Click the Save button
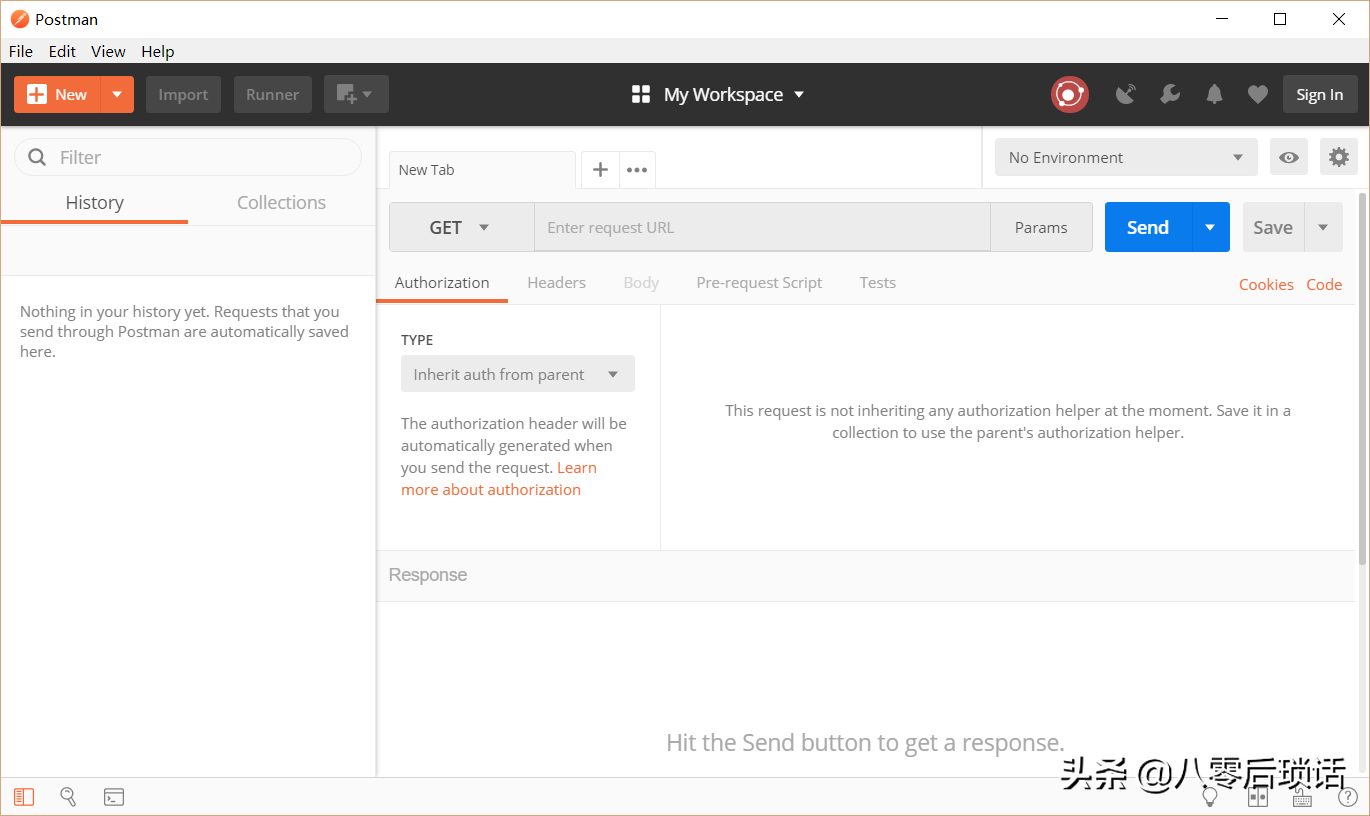 tap(1273, 227)
